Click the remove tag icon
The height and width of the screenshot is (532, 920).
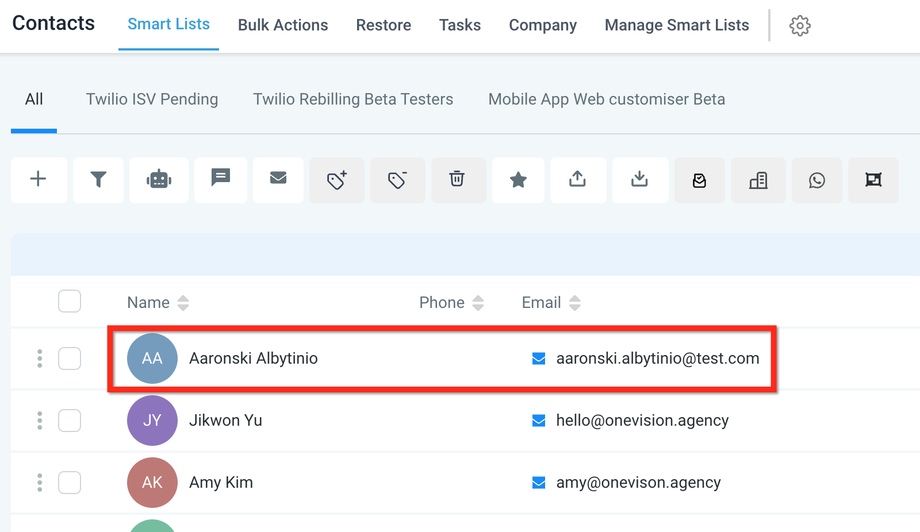click(397, 180)
